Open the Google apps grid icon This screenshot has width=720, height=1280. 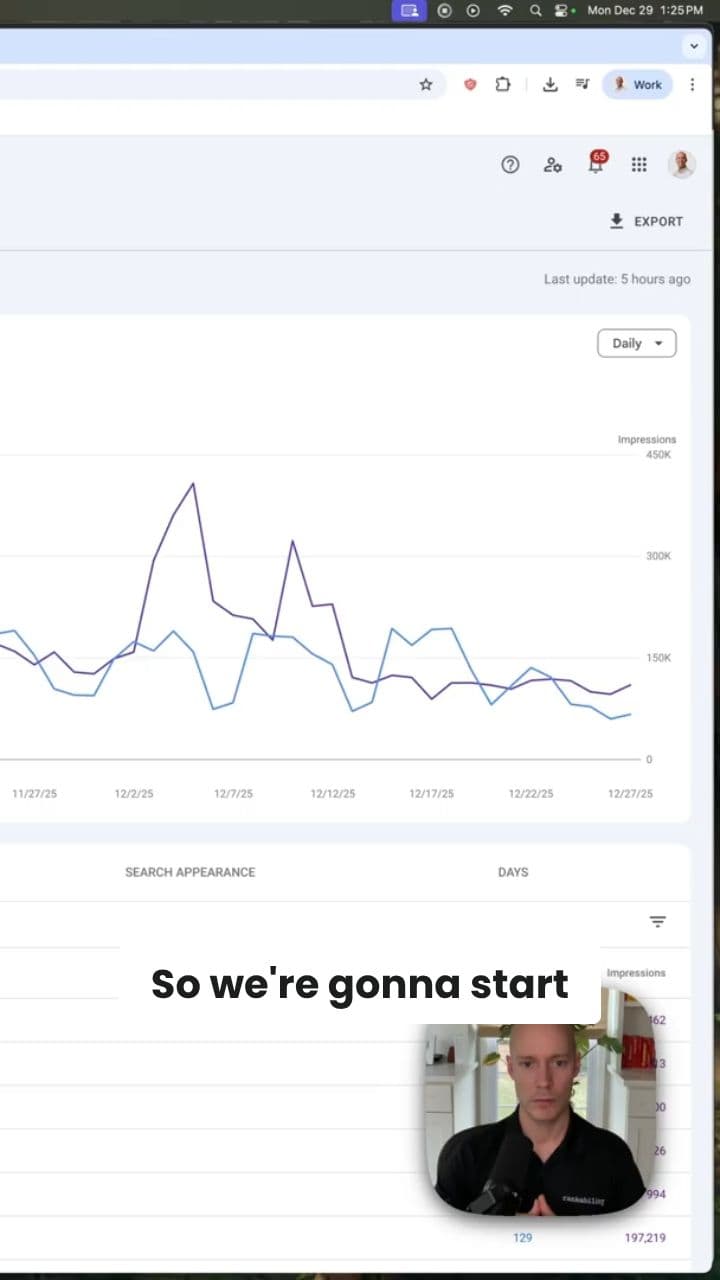coord(639,165)
